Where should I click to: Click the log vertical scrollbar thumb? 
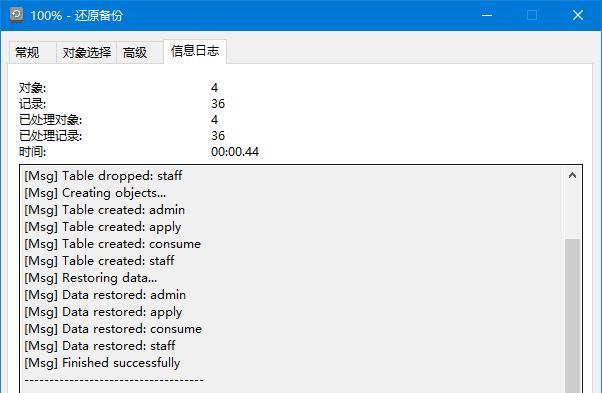coord(572,315)
